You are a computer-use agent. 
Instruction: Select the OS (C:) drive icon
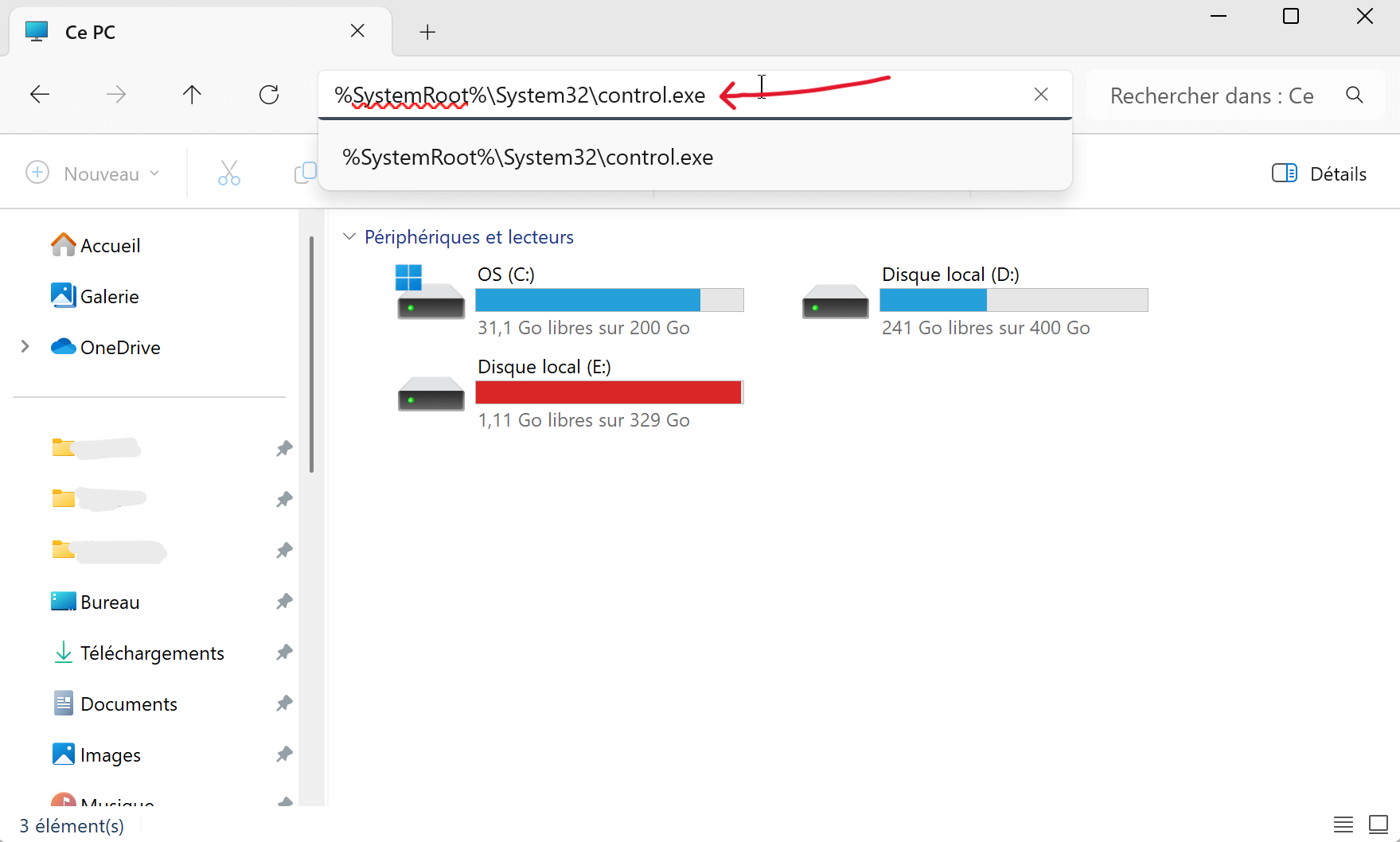(430, 292)
